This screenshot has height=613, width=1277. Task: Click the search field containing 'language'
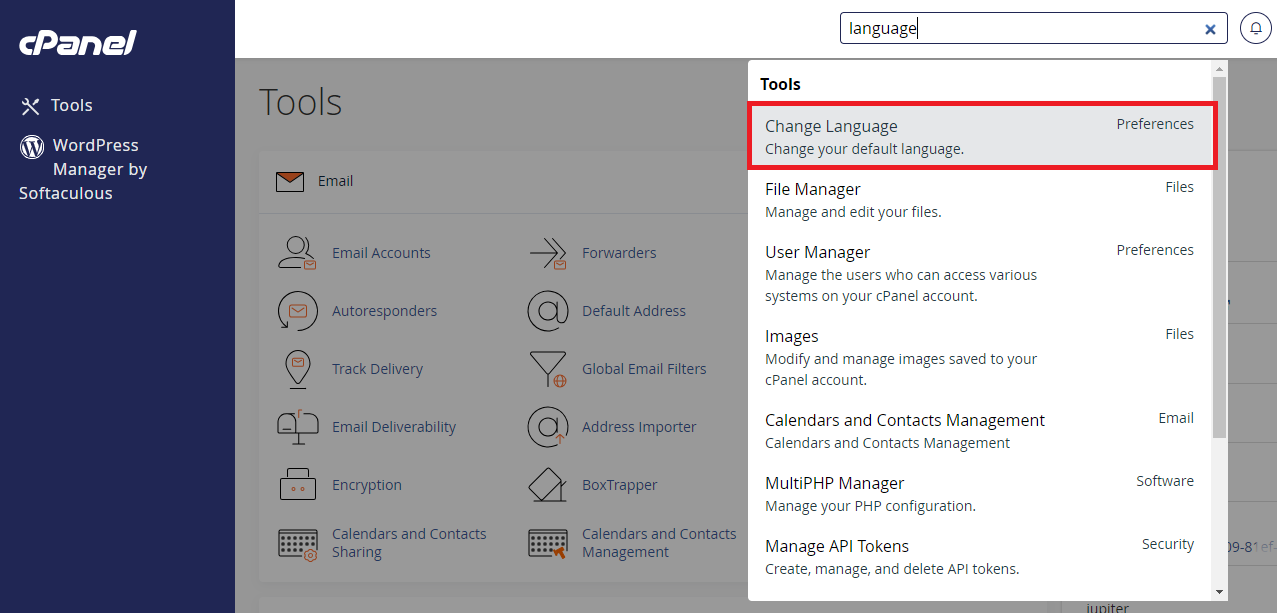point(1034,29)
